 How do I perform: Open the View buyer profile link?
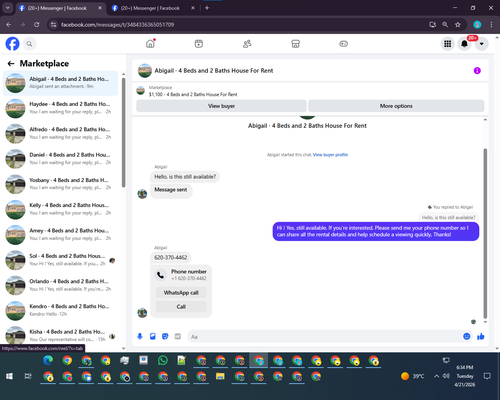pyautogui.click(x=330, y=155)
